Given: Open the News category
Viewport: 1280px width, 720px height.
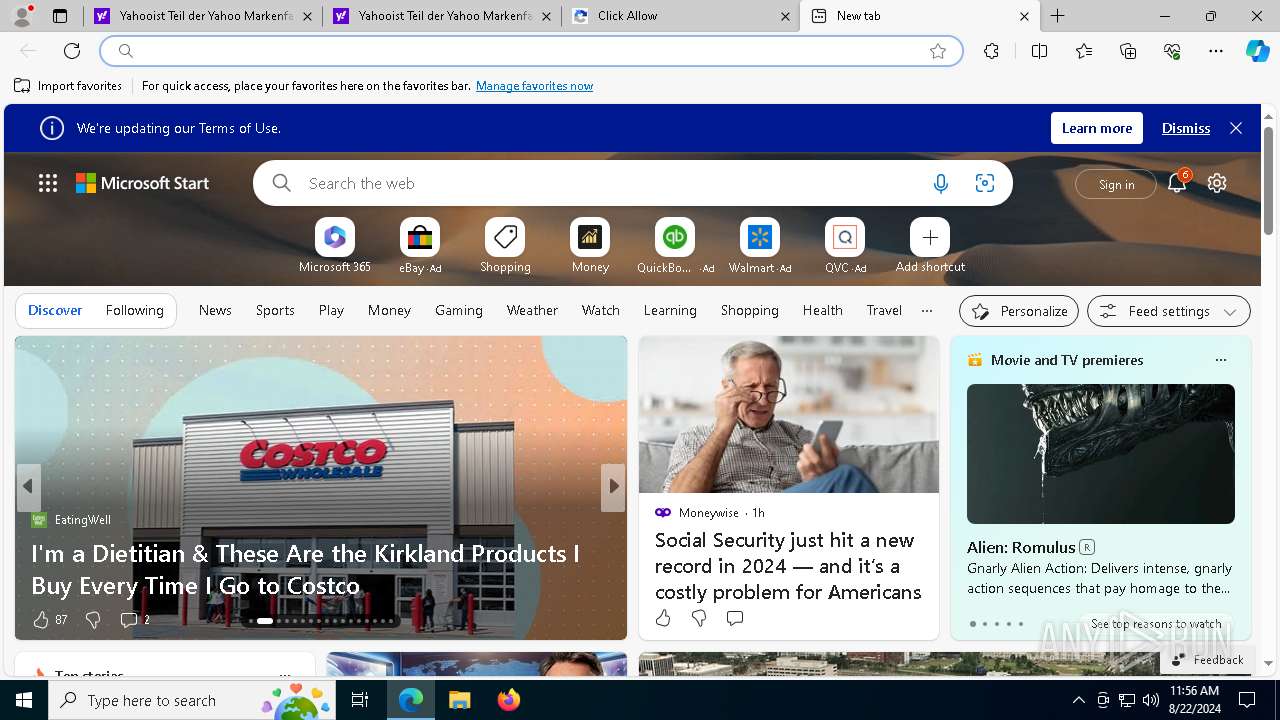Looking at the screenshot, I should [215, 310].
